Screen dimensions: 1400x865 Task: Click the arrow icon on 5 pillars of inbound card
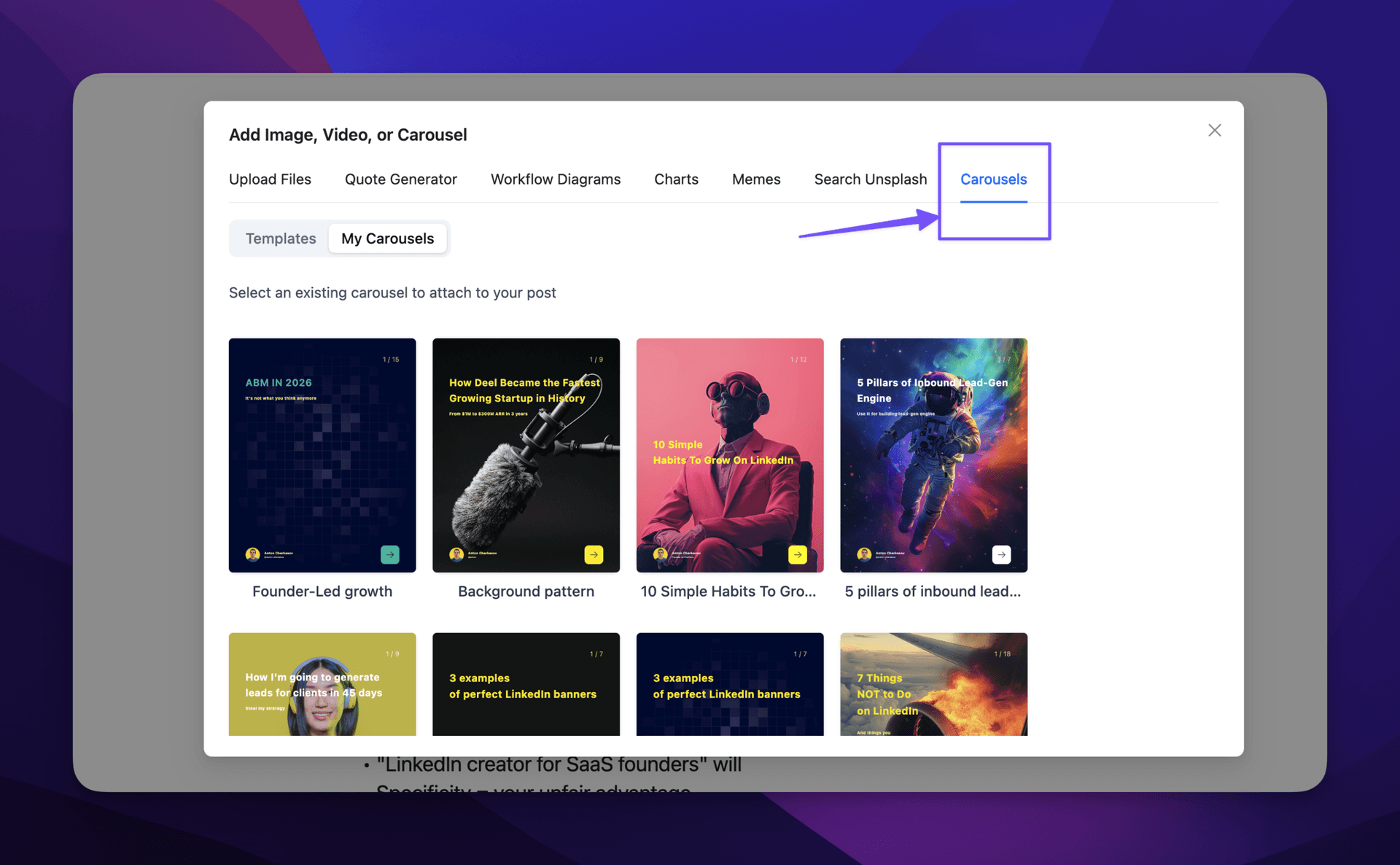click(x=1001, y=554)
